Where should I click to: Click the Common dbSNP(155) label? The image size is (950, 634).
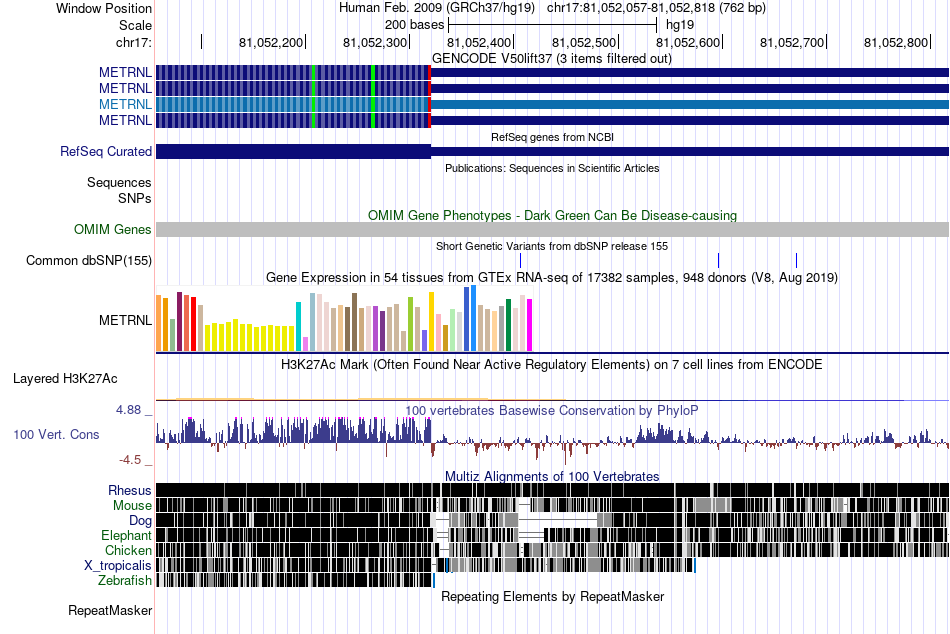tap(89, 261)
